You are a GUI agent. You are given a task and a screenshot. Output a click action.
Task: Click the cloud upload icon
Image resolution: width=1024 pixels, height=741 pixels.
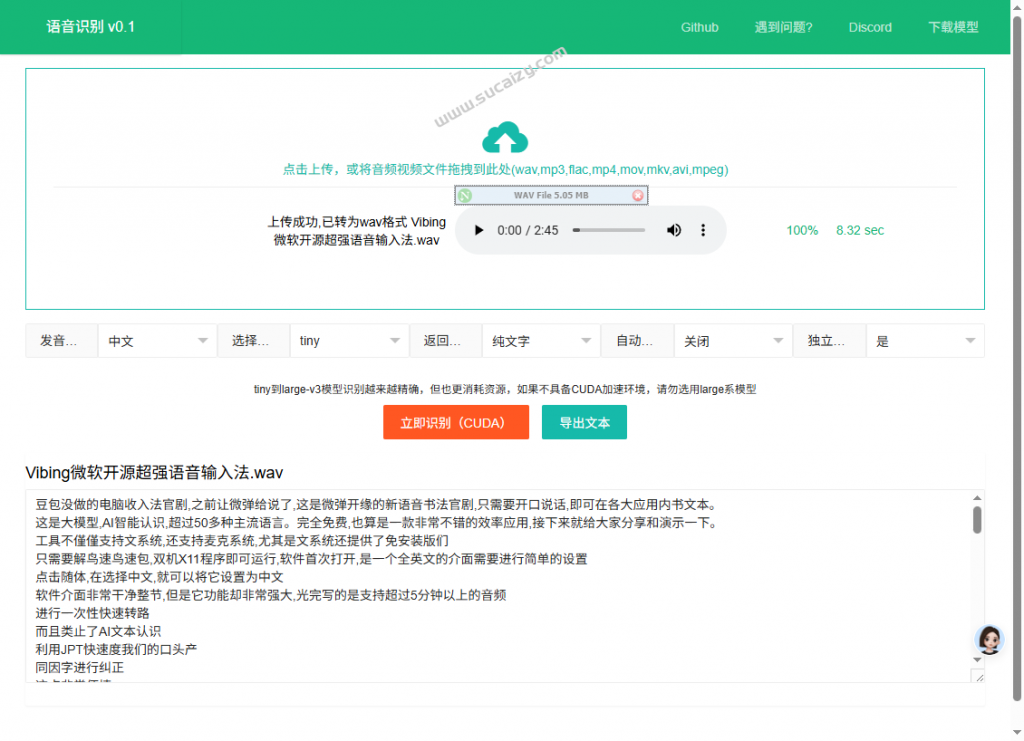coord(505,138)
